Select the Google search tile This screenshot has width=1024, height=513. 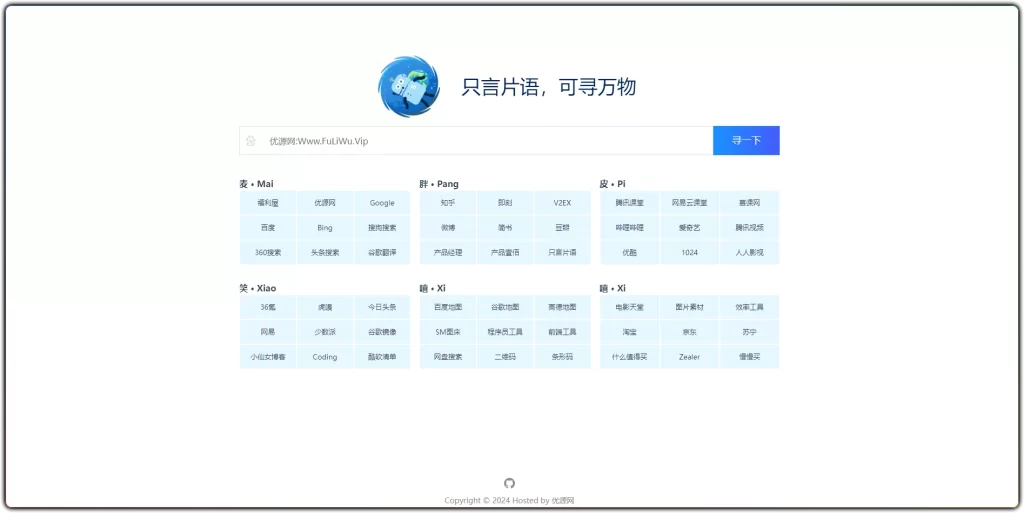[382, 203]
